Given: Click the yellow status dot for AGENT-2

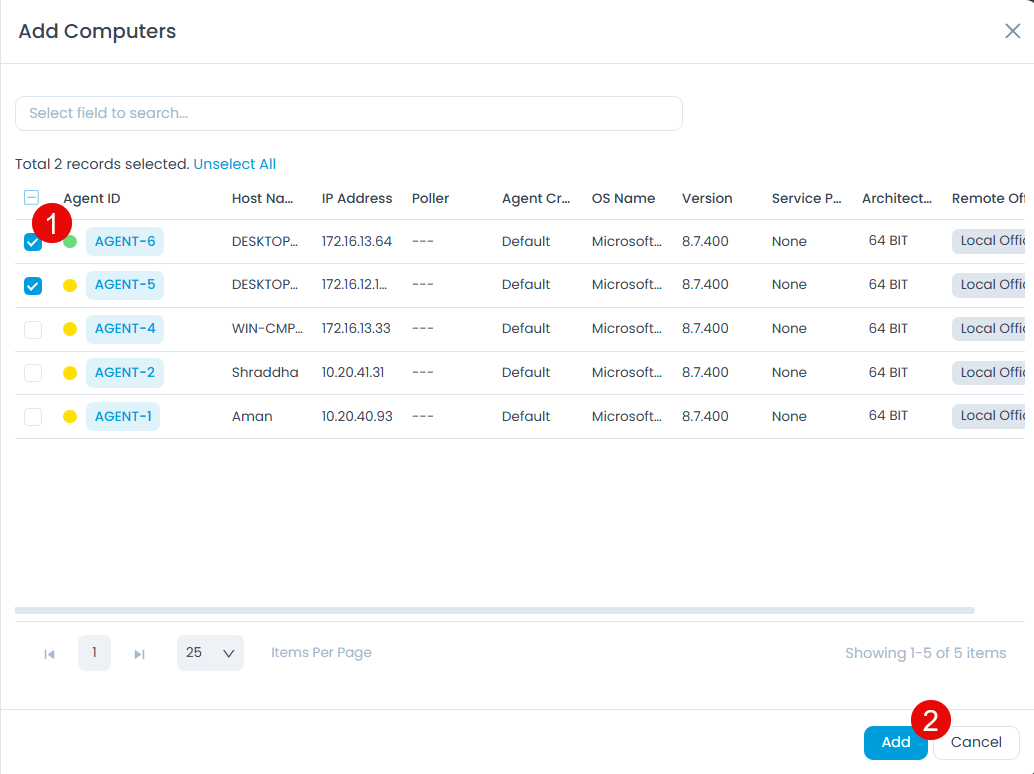Looking at the screenshot, I should click(x=70, y=373).
